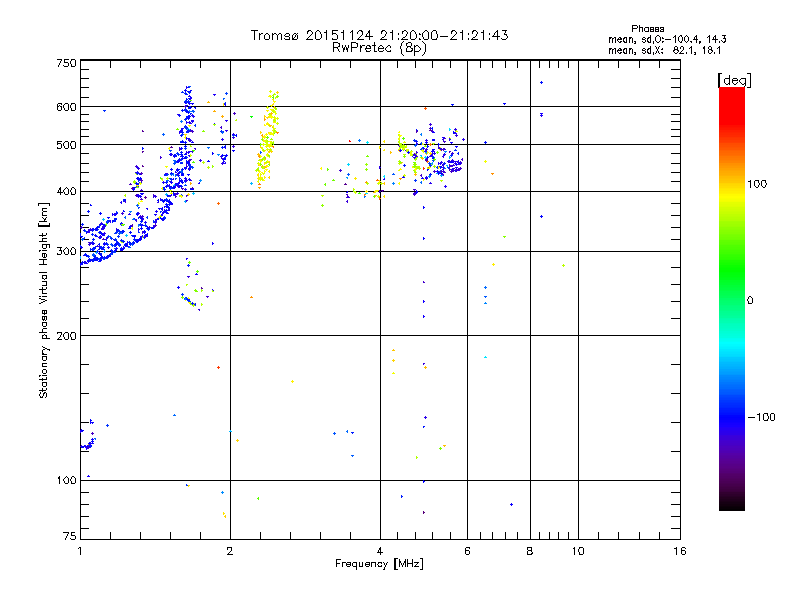
Task: Click the y-axis tick label '75'
Action: tap(70, 536)
